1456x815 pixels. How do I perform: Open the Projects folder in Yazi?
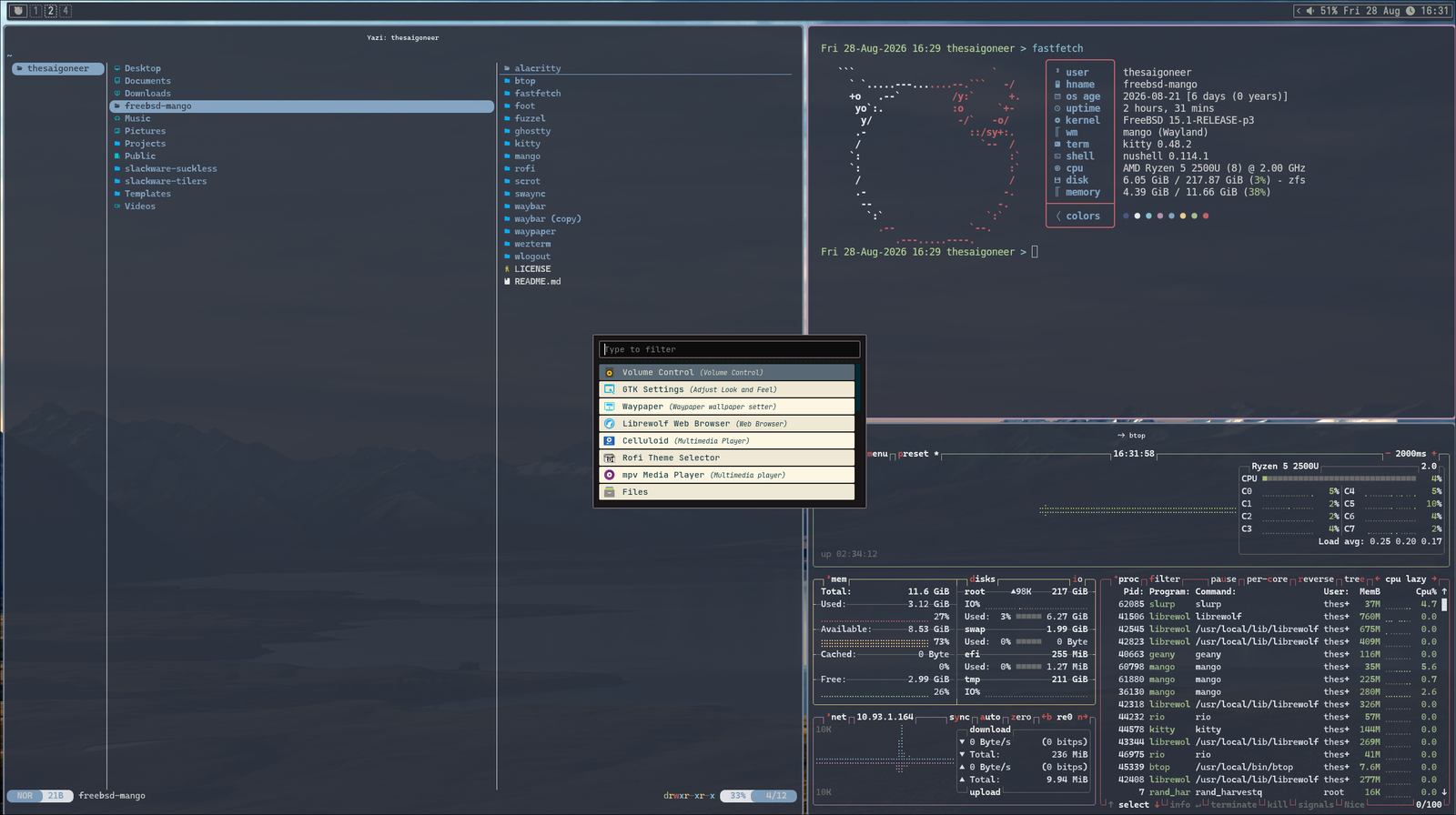click(145, 144)
